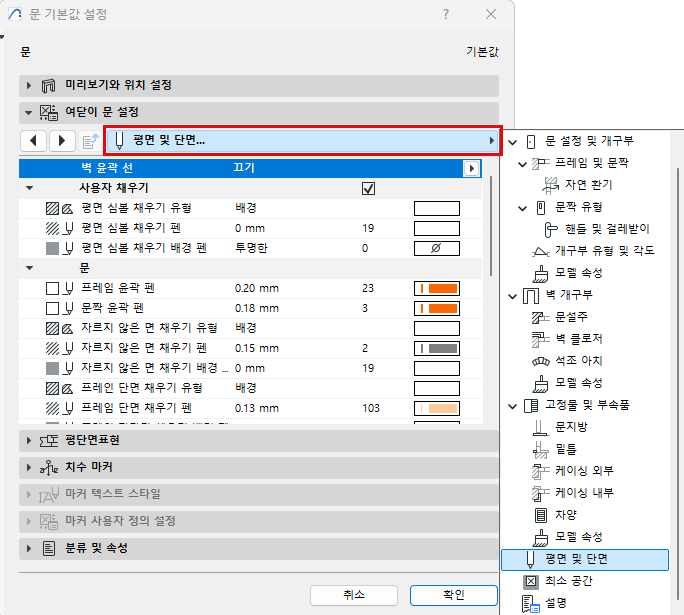Select 문짝 유형 in the page list
This screenshot has height=615, width=684.
578,207
